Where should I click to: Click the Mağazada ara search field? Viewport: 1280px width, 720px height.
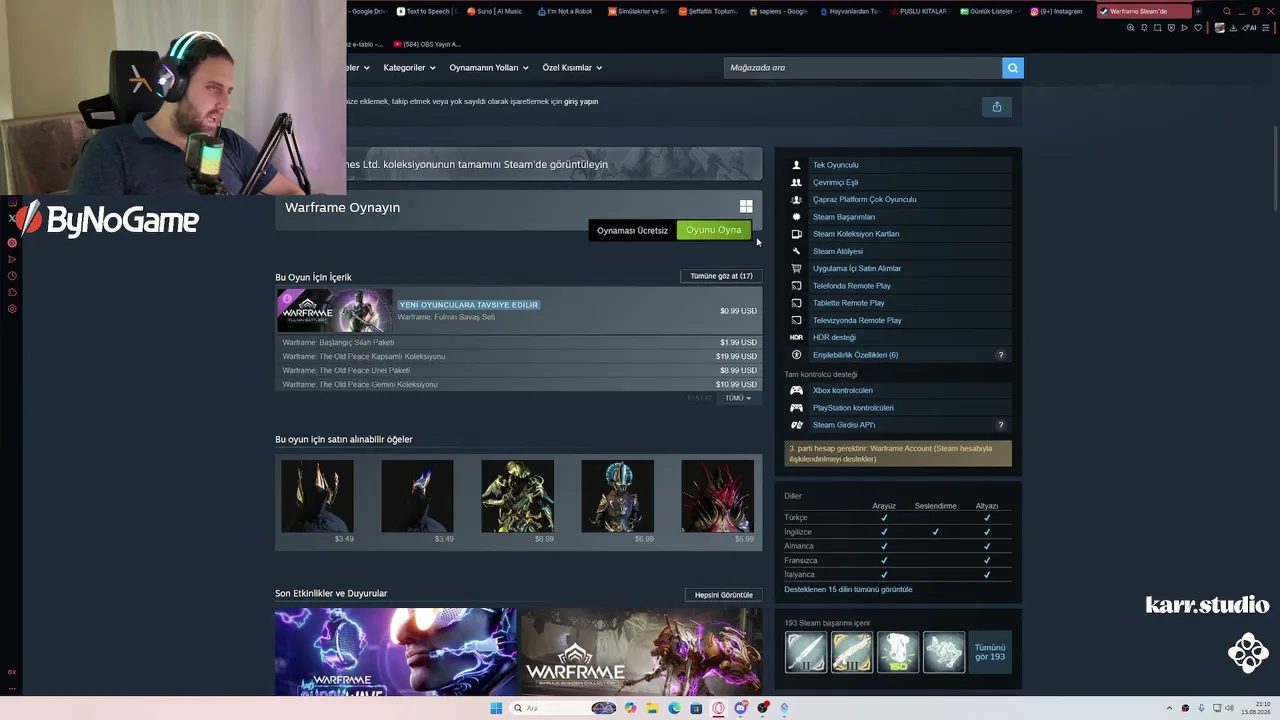(x=863, y=68)
